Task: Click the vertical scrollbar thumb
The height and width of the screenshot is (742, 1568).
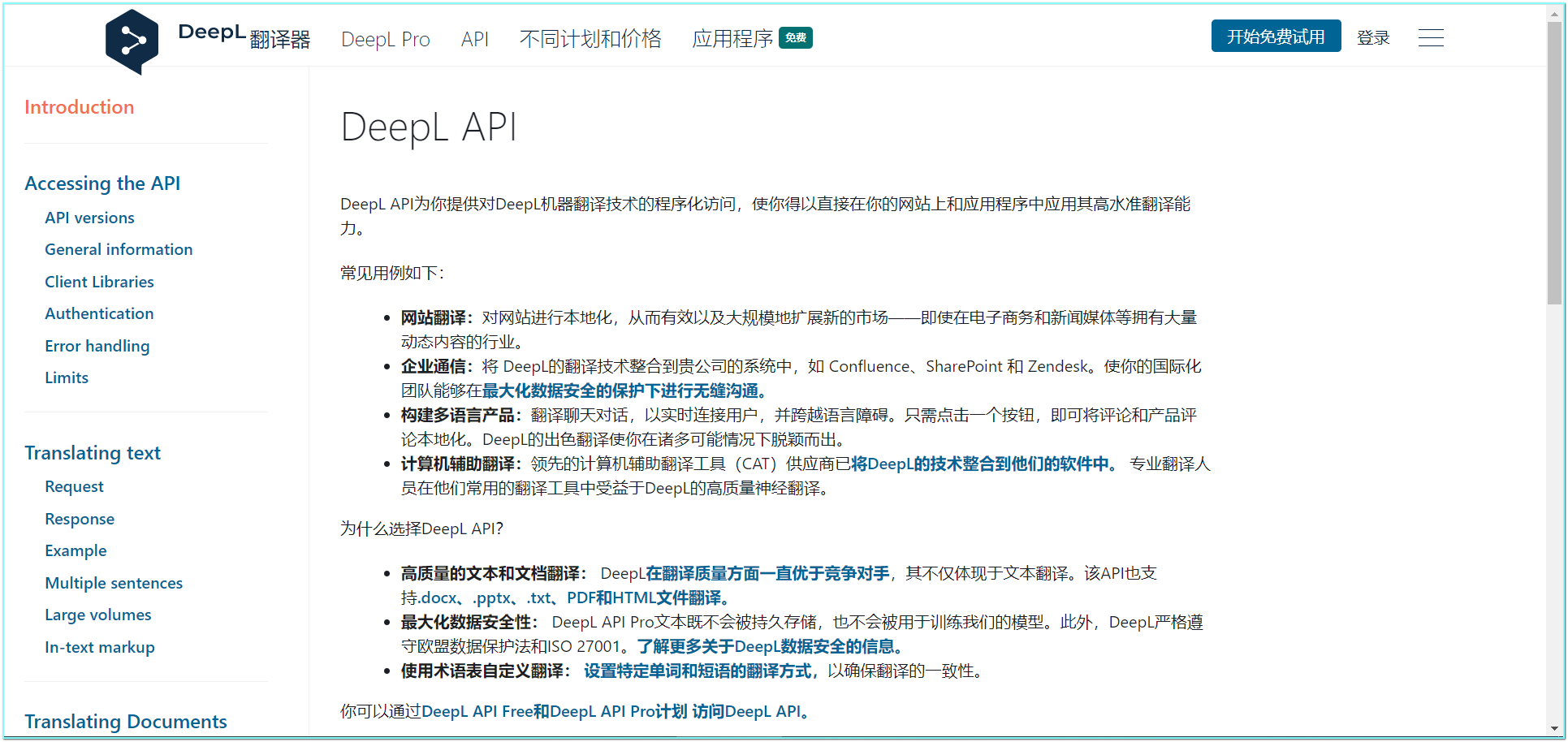Action: coord(1554,162)
